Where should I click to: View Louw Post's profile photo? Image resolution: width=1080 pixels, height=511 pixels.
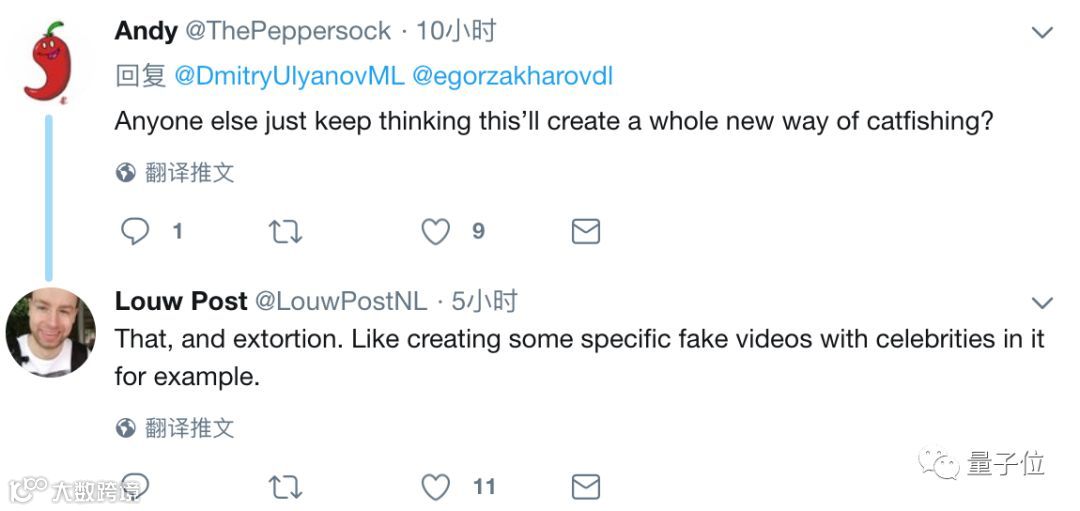(x=50, y=332)
